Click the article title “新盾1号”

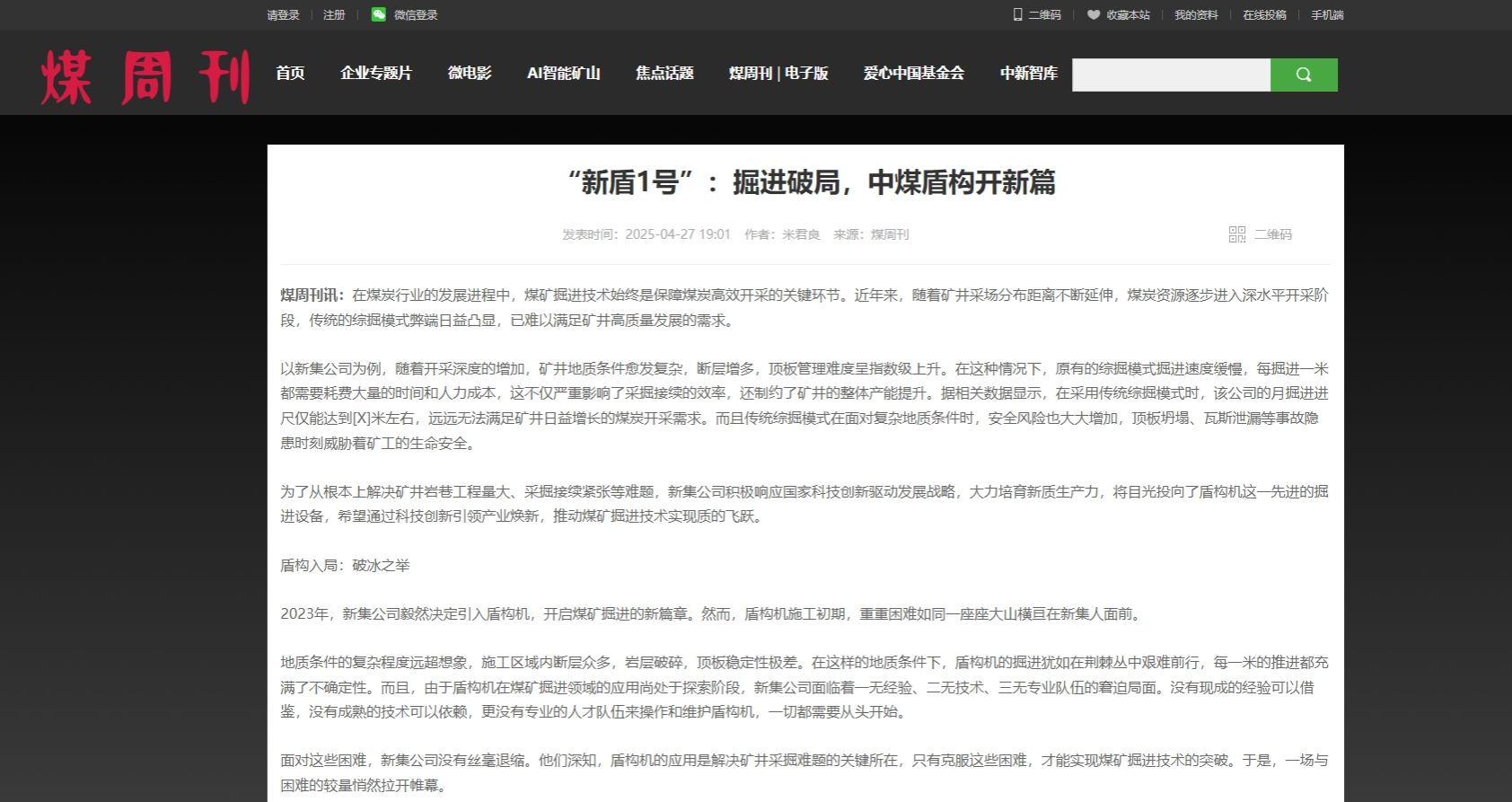point(811,182)
